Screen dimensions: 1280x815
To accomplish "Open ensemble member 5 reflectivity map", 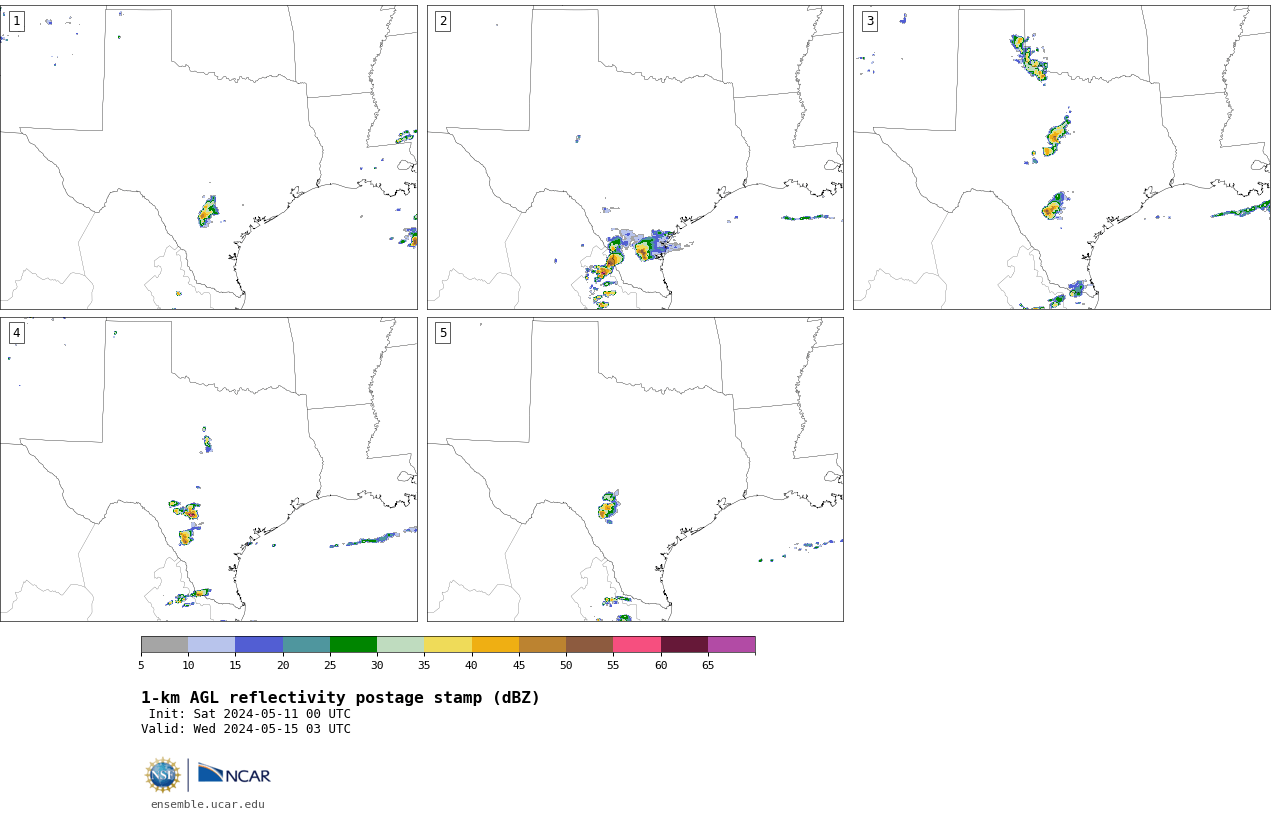I will click(x=635, y=469).
